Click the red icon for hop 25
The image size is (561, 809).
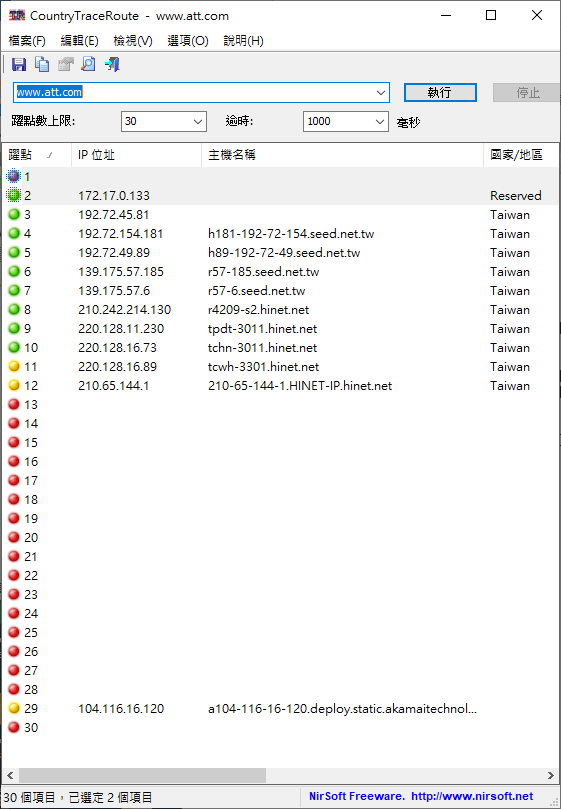pyautogui.click(x=14, y=632)
